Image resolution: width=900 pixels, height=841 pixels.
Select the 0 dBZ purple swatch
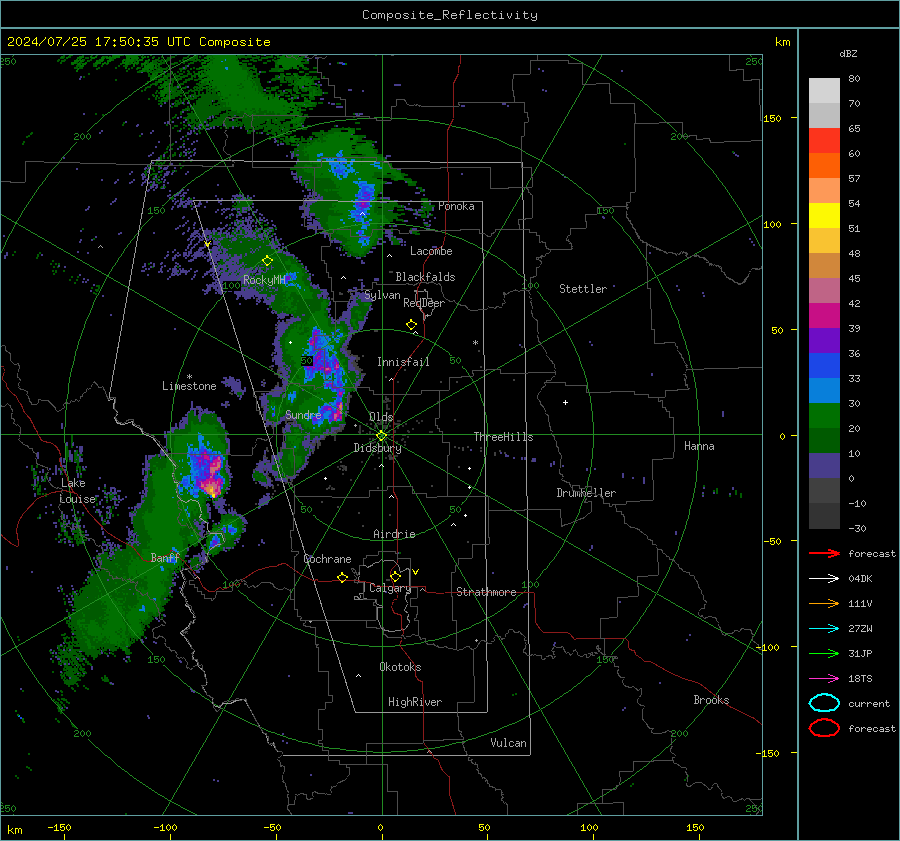[x=824, y=465]
